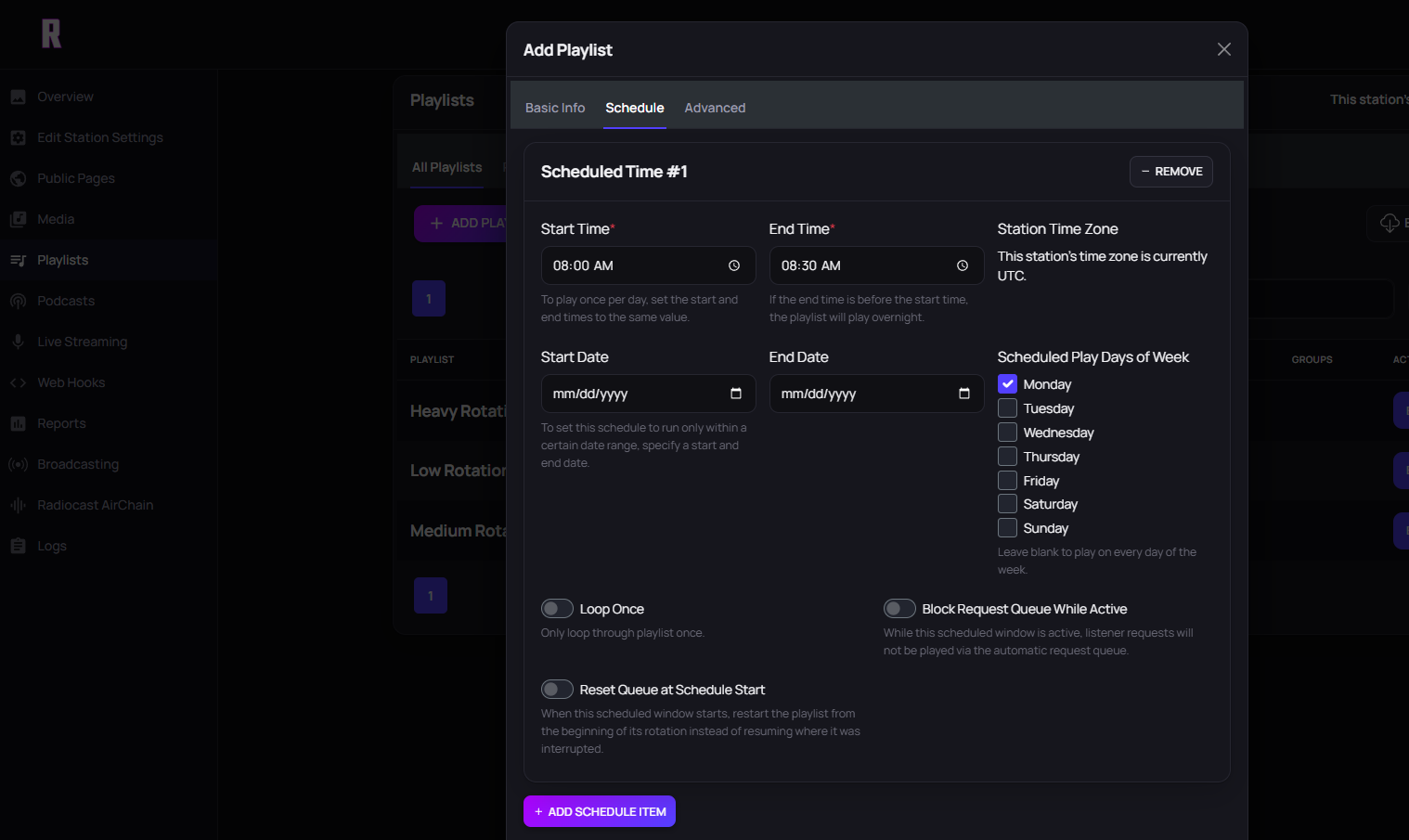The image size is (1409, 840).
Task: Click the Start Time clock icon
Action: pyautogui.click(x=734, y=265)
